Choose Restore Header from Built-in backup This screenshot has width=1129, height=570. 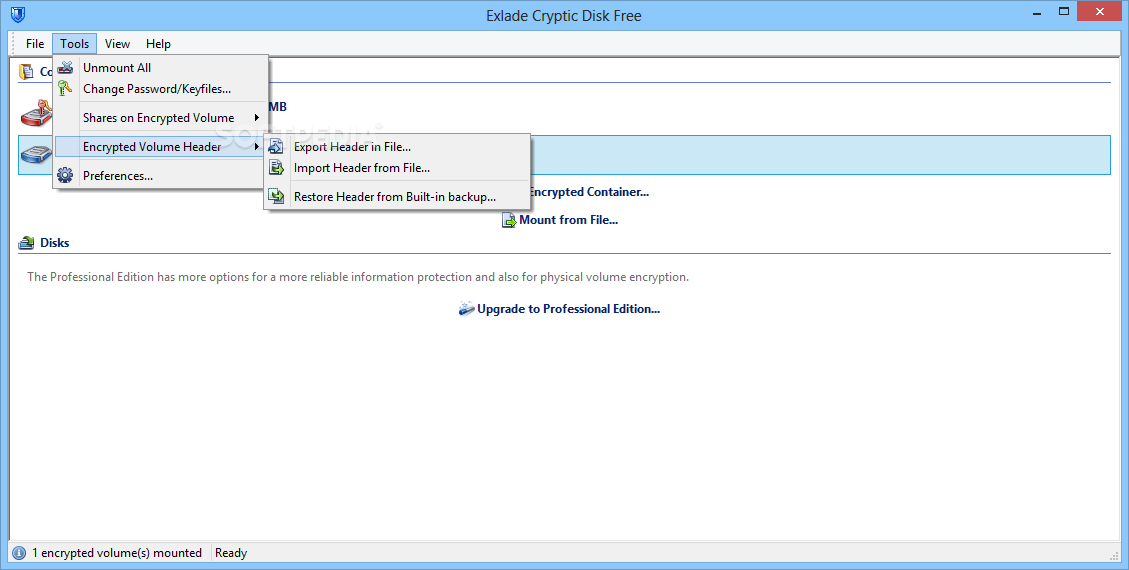[x=397, y=197]
